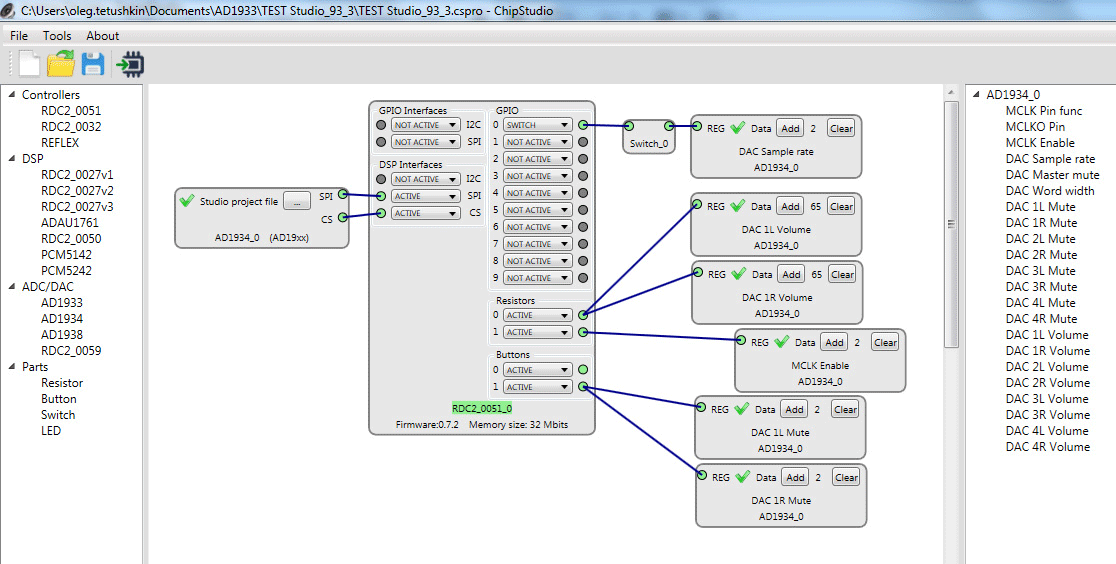Screen dimensions: 1116x564
Task: Click the Switch_0 output port
Action: [668, 126]
